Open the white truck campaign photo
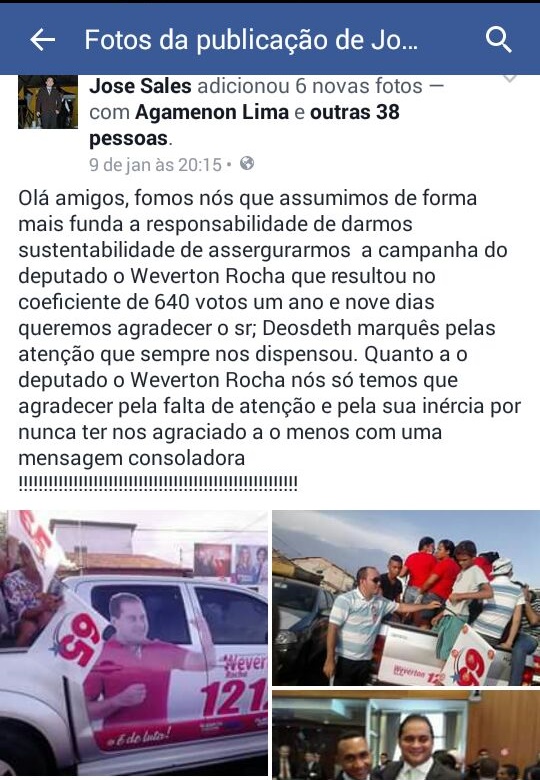 (x=134, y=642)
